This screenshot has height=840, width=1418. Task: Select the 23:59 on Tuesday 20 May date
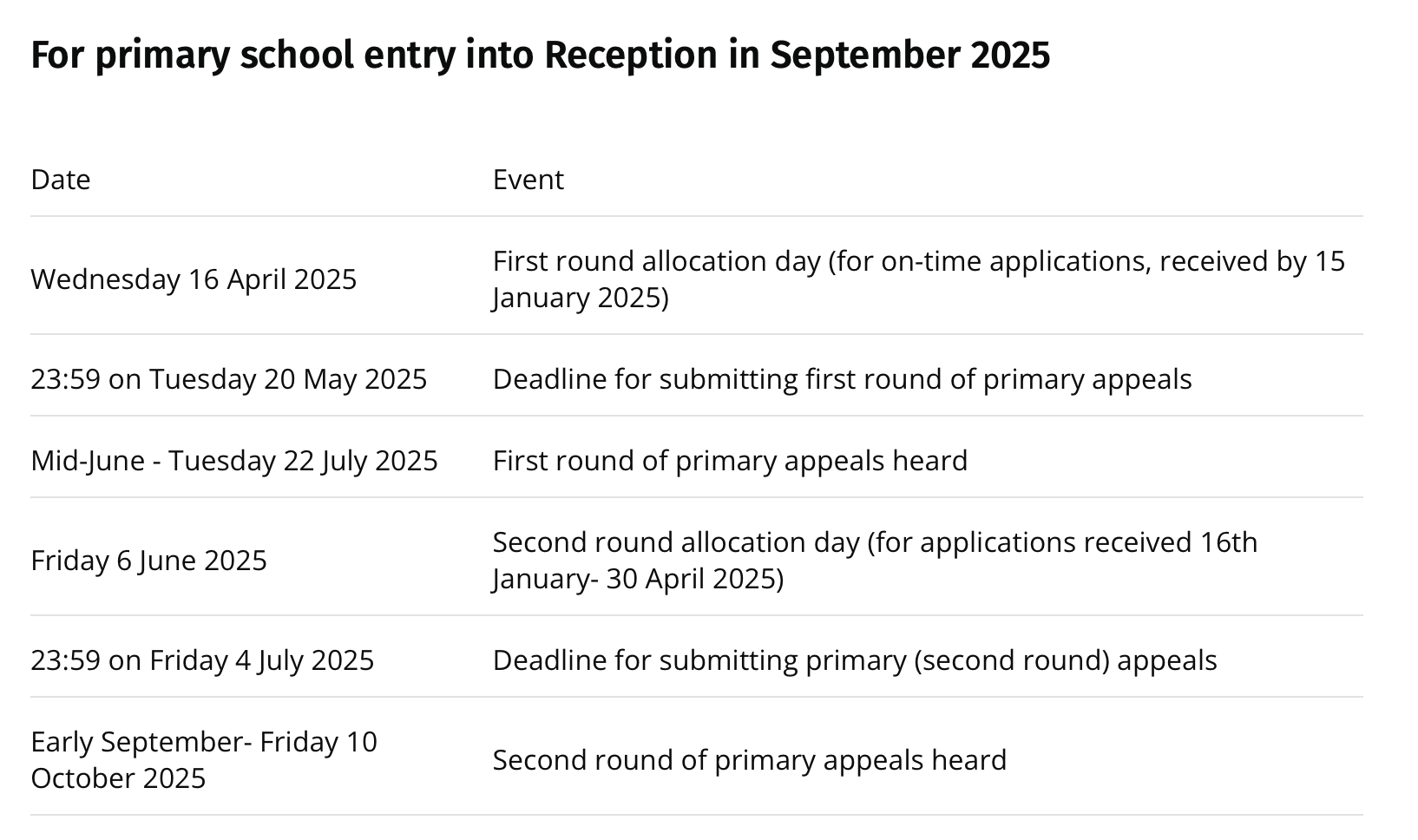228,379
